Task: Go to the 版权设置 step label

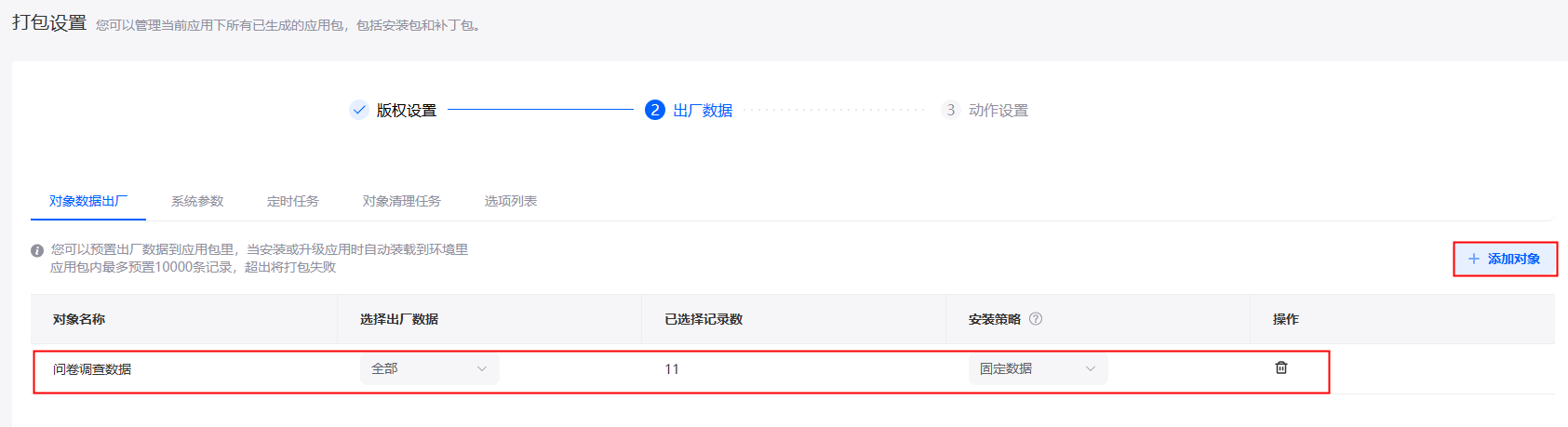Action: pos(407,110)
